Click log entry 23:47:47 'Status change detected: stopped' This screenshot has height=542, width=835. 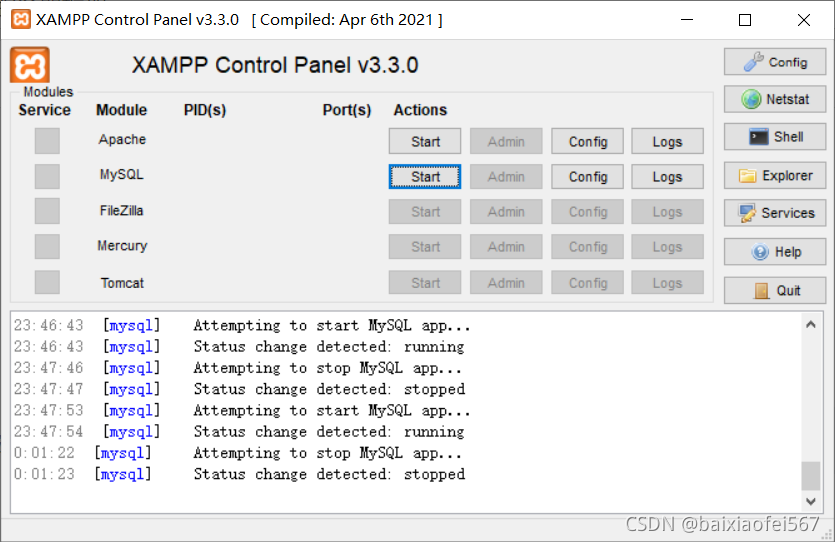pos(239,389)
